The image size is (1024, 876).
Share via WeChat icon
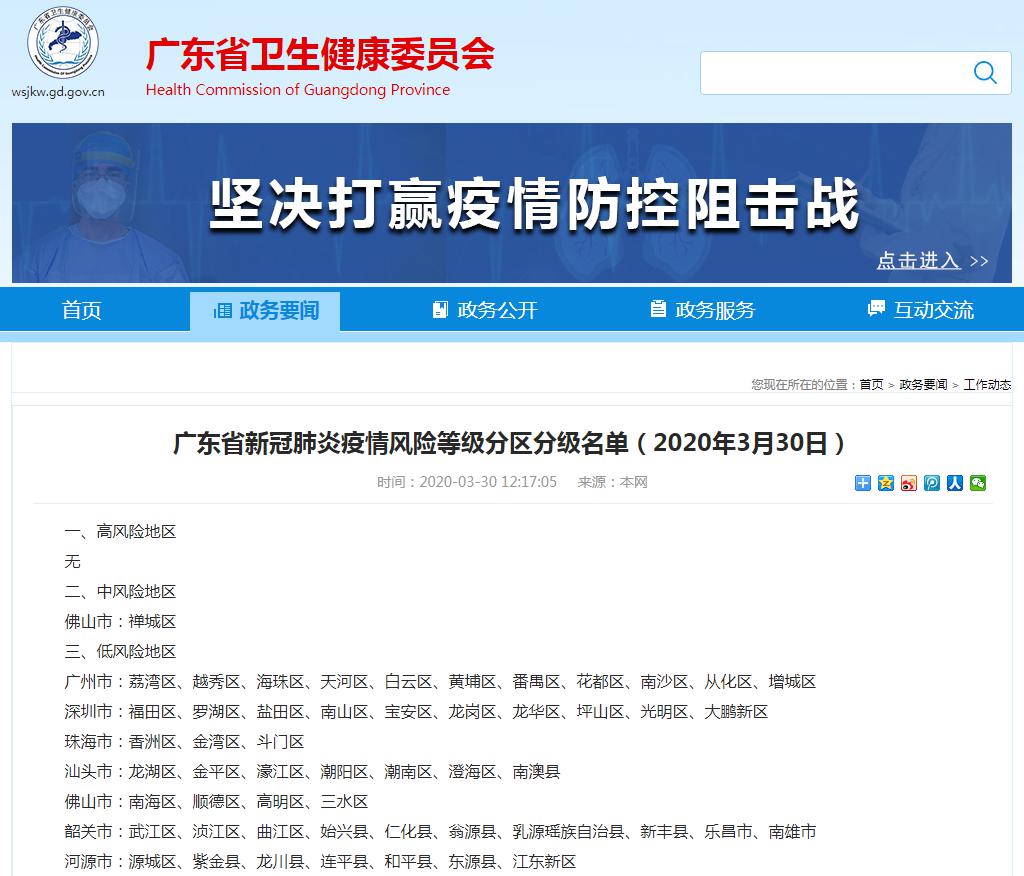[x=978, y=483]
